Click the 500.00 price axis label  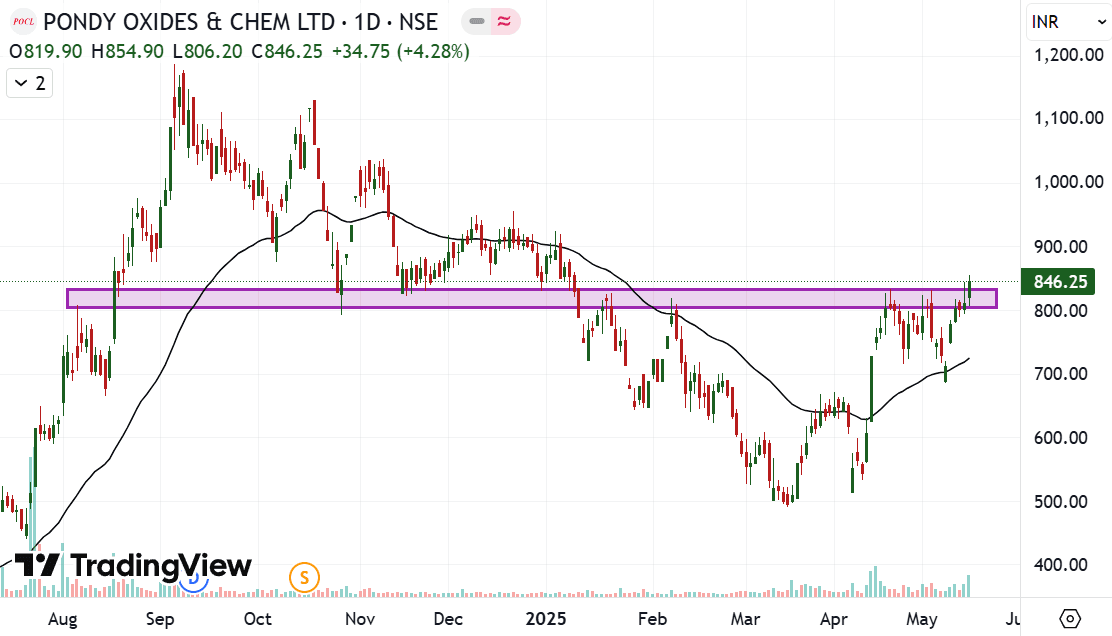1060,501
